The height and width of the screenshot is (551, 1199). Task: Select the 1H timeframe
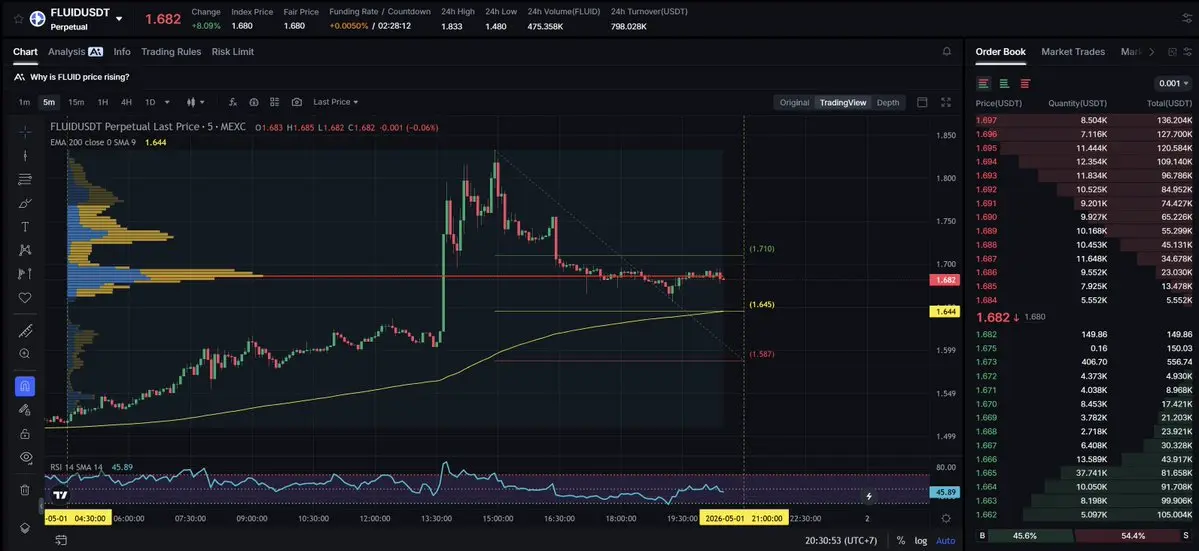click(102, 102)
